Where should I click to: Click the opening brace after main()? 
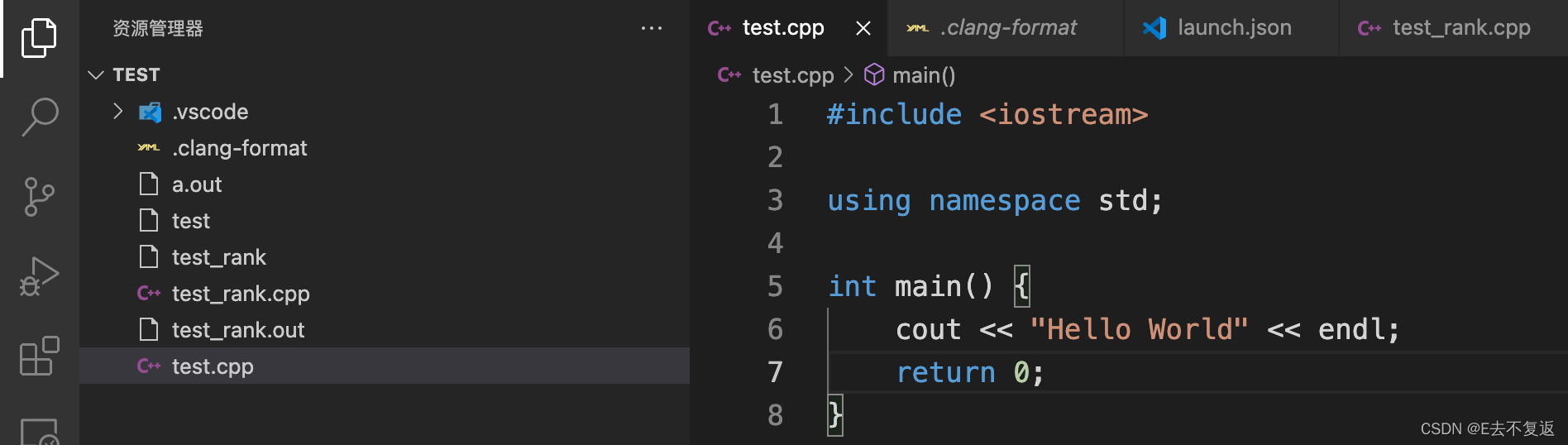pyautogui.click(x=1022, y=286)
